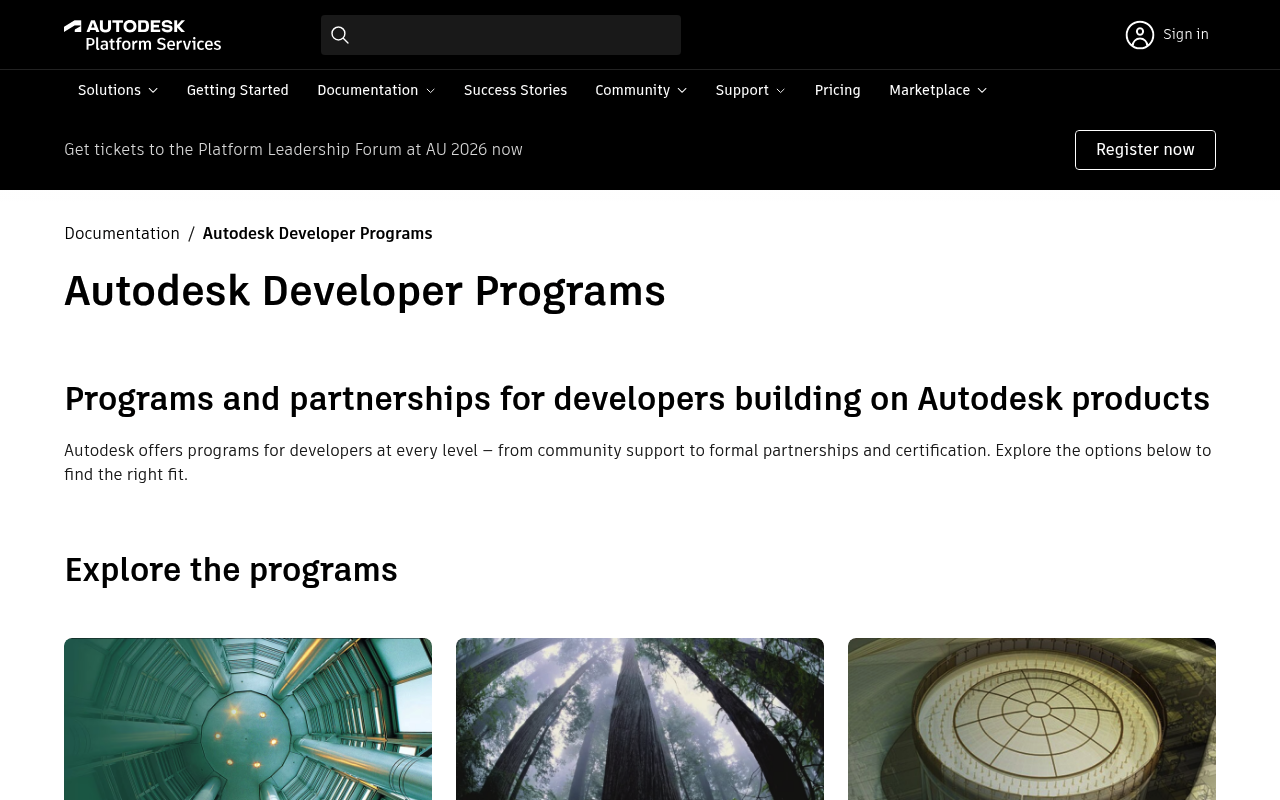Open the Pricing page
Screen dimensions: 1280x800
(x=838, y=90)
